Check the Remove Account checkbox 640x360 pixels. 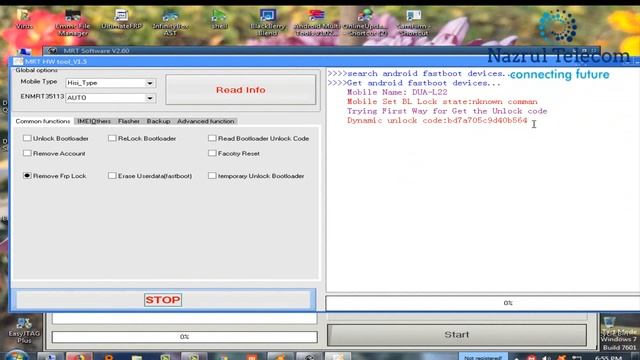click(x=27, y=153)
